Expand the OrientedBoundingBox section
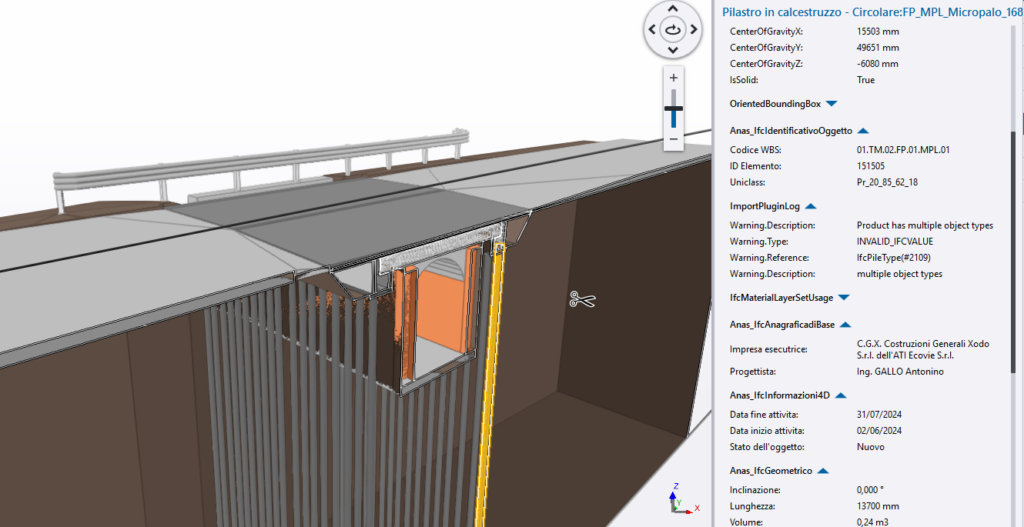 831,103
